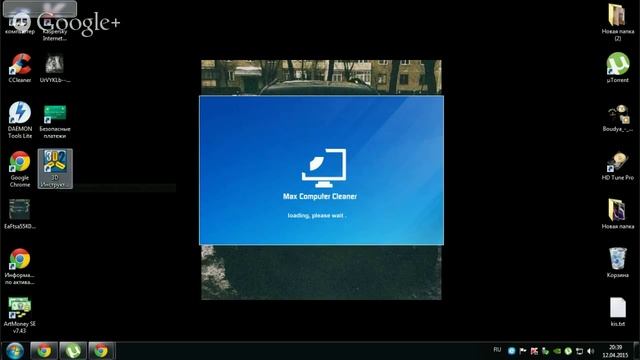Open the clock showing 20:39

(616, 351)
